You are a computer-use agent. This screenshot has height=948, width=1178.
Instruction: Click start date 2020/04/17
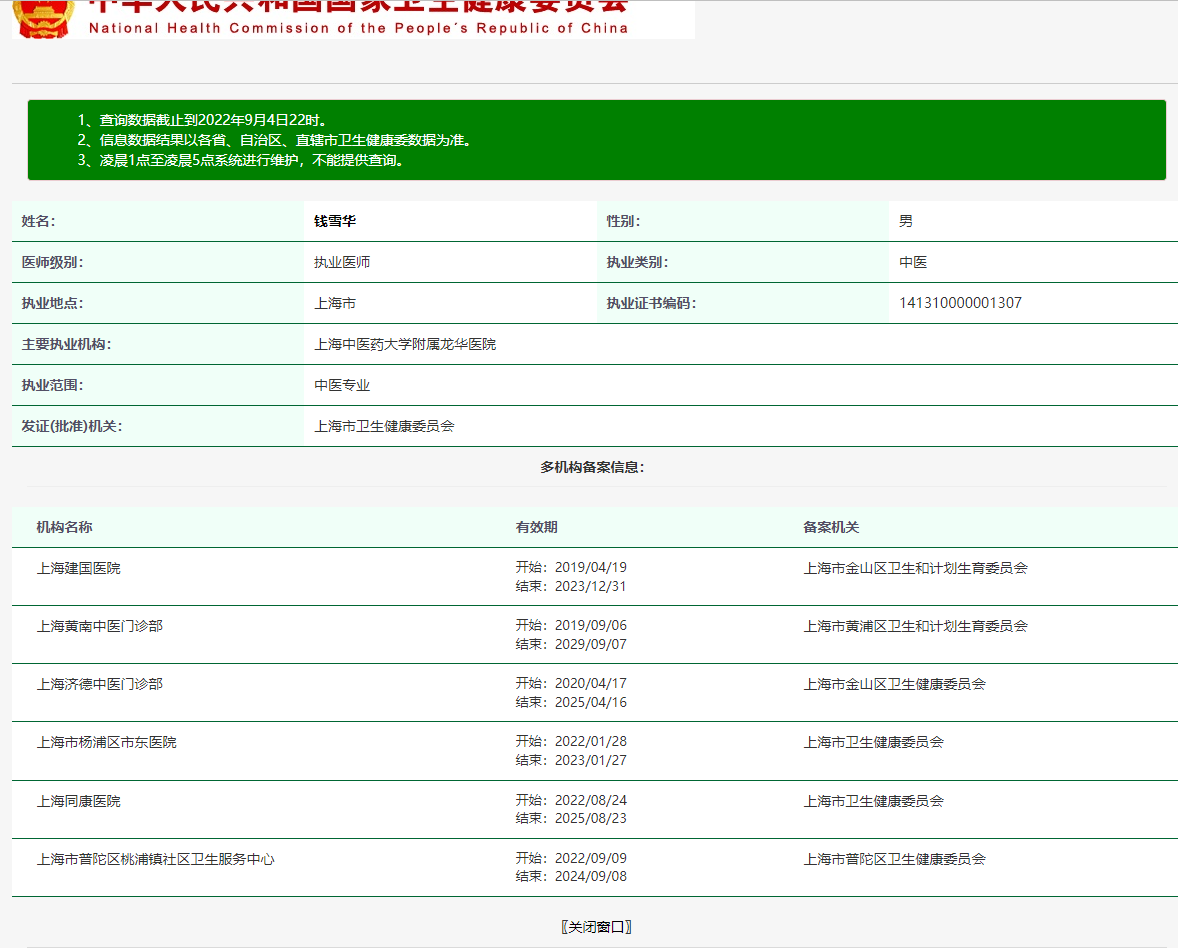(x=591, y=683)
